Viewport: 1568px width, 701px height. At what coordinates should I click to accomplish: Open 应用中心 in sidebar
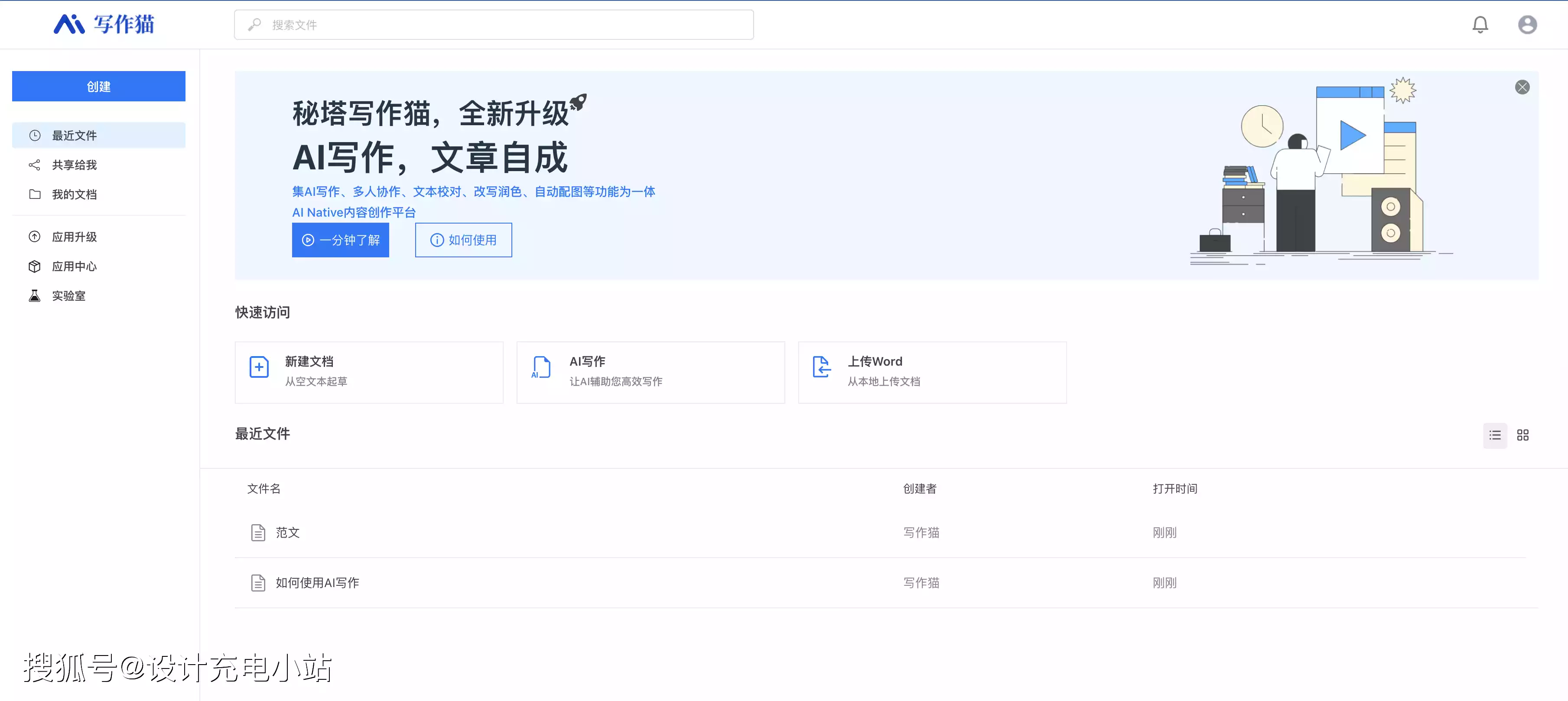(99, 266)
